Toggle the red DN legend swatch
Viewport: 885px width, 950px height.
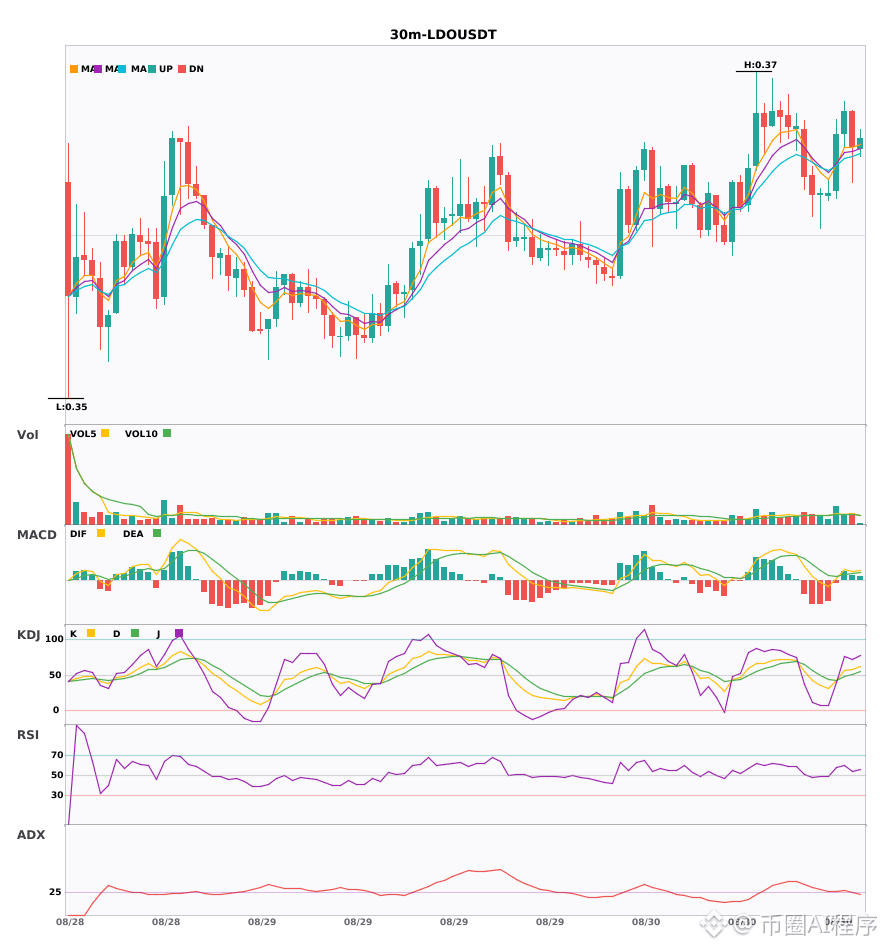(182, 69)
